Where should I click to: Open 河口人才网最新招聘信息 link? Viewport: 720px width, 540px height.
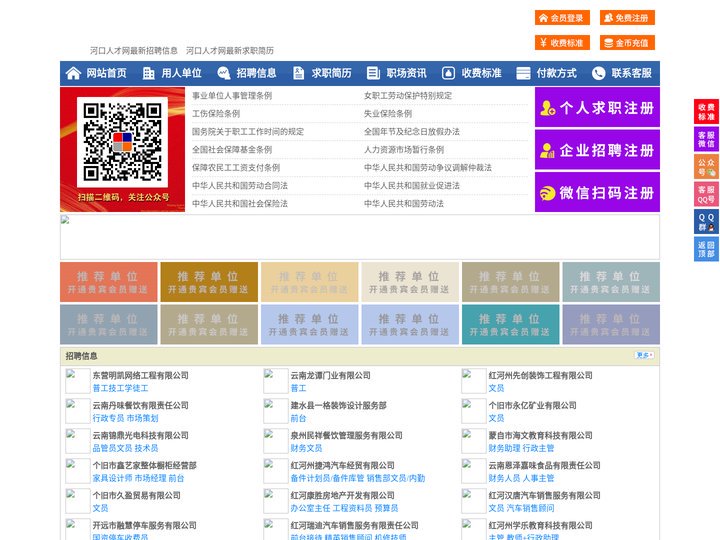134,51
